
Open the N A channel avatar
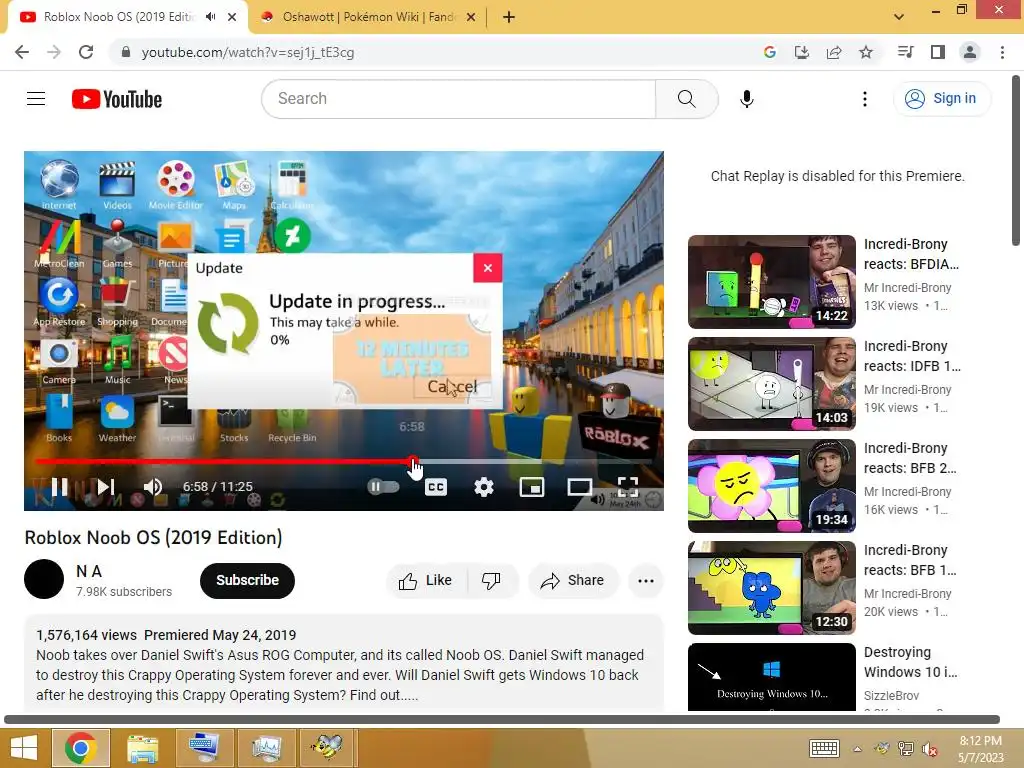(44, 579)
